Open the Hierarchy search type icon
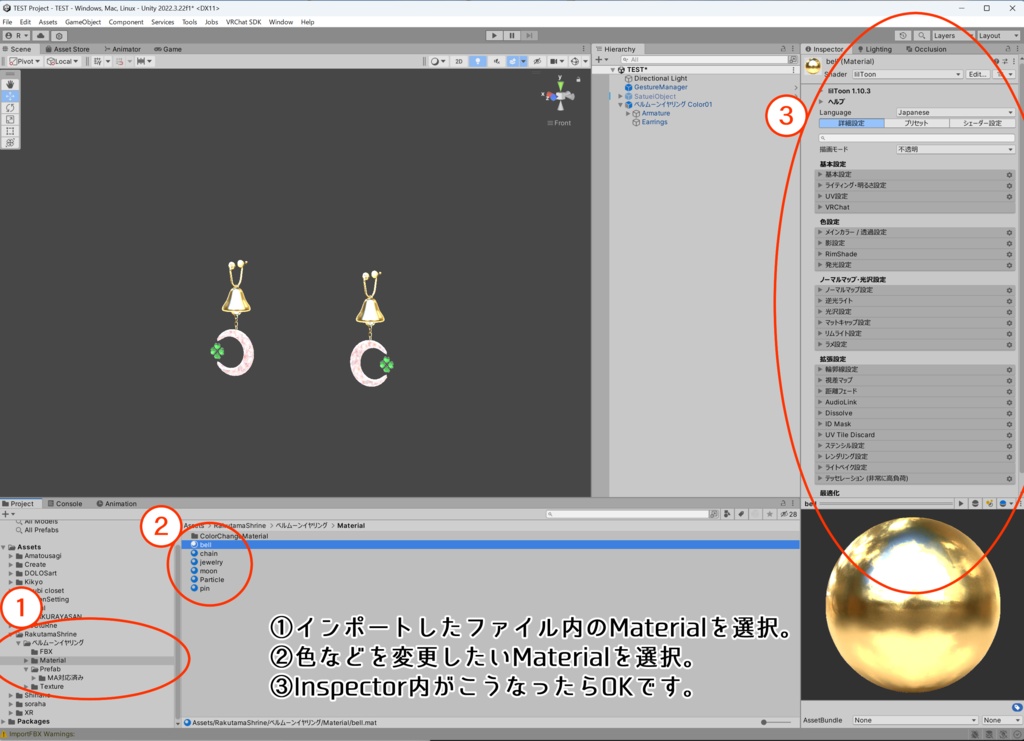1024x741 pixels. pos(626,59)
